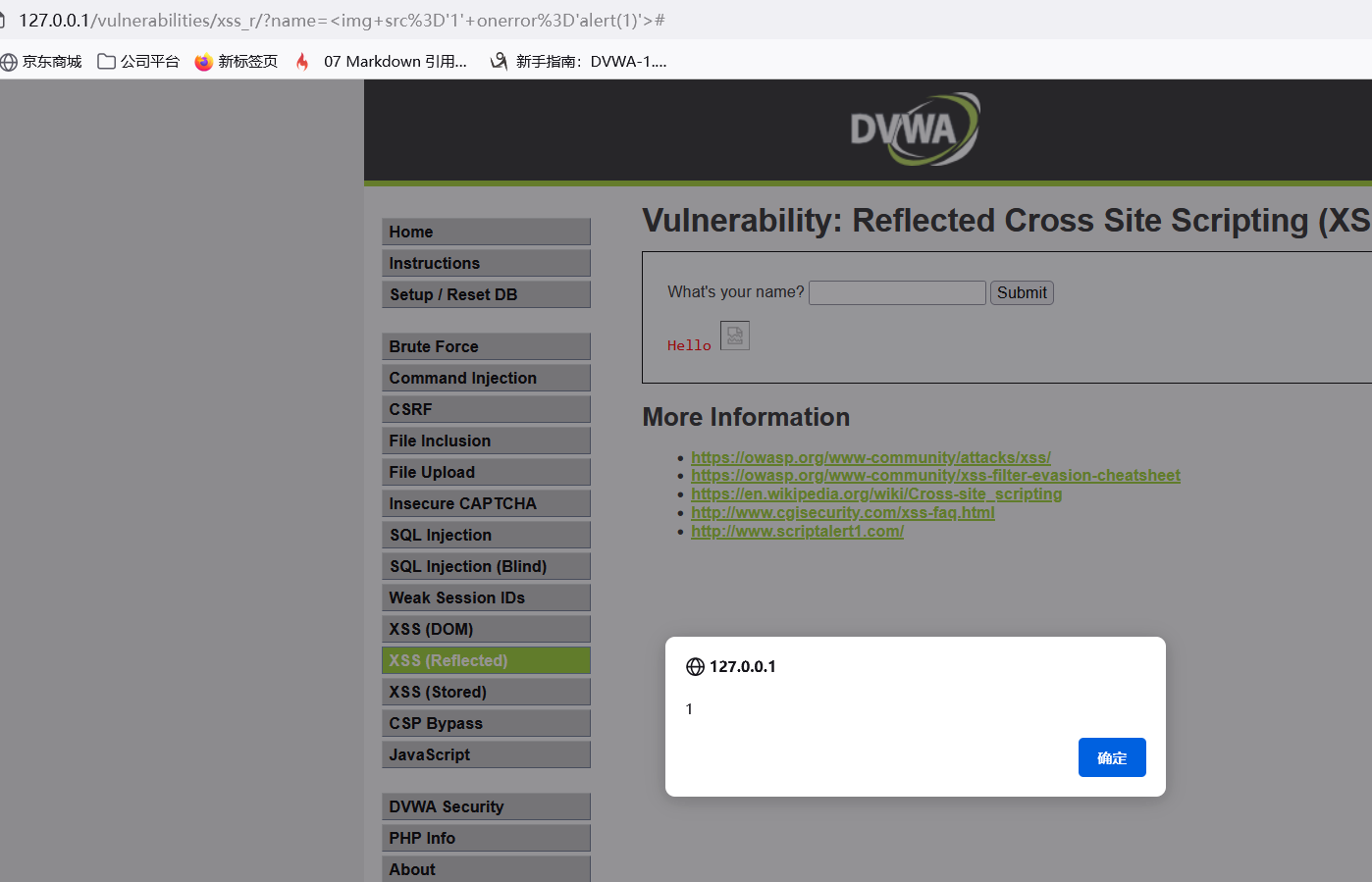This screenshot has height=882, width=1372.
Task: Open the About page
Action: tap(486, 869)
